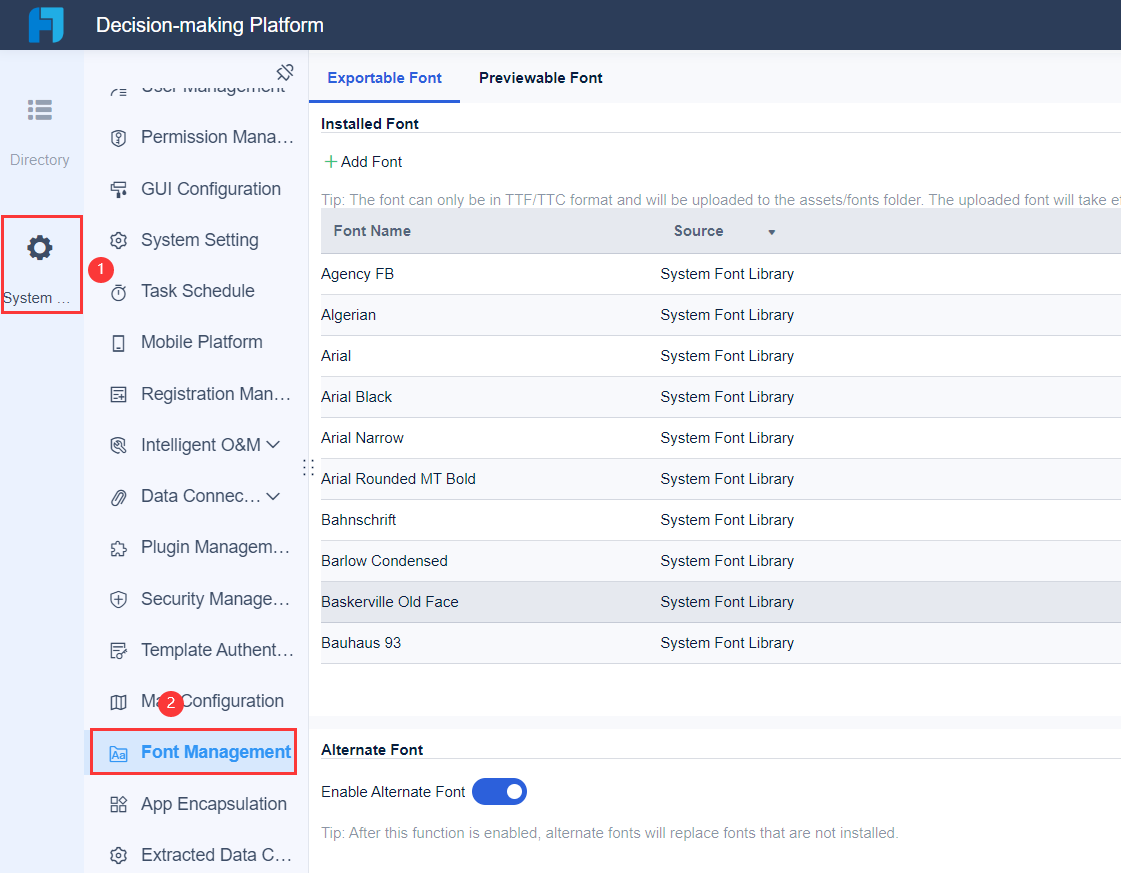This screenshot has height=873, width=1121.
Task: Open Font Management menu item
Action: [x=194, y=752]
